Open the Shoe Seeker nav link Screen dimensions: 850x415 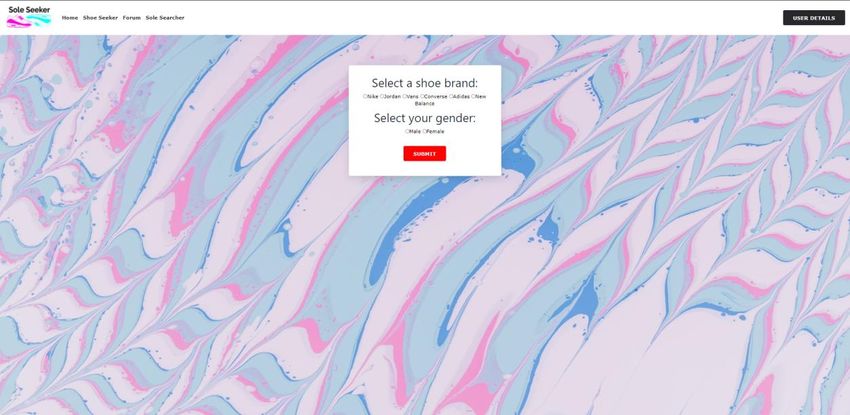100,18
